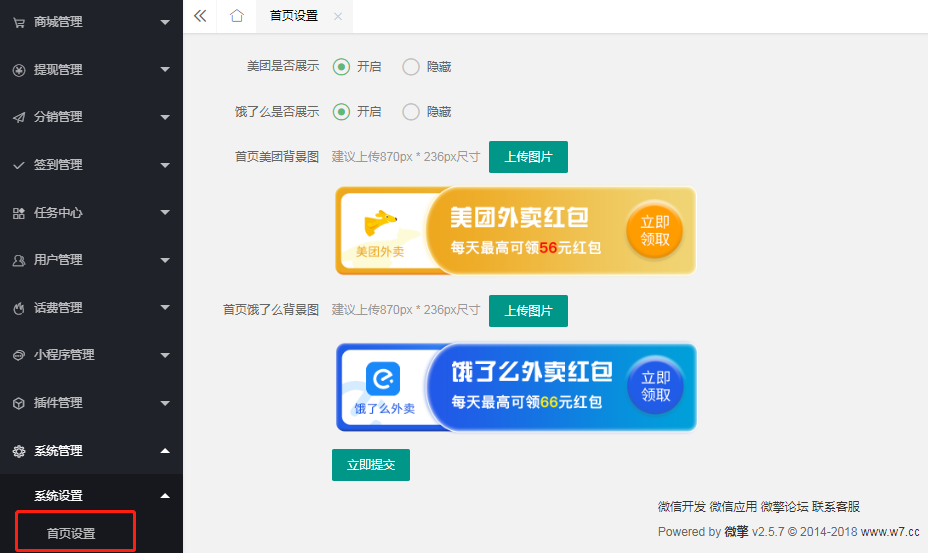The height and width of the screenshot is (553, 928).
Task: Expand the 签到管理 menu arrow
Action: 165,165
